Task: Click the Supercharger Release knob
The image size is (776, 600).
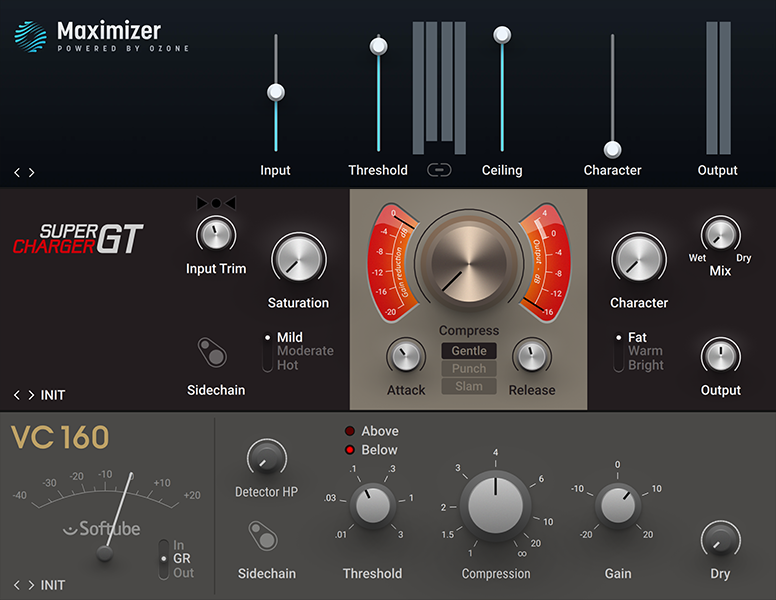Action: pos(532,356)
